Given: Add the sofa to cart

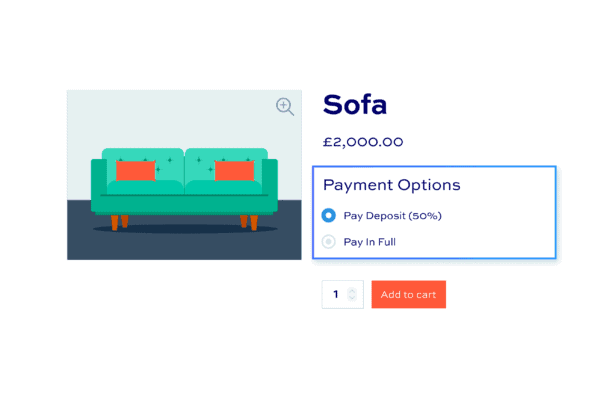Looking at the screenshot, I should click(408, 294).
